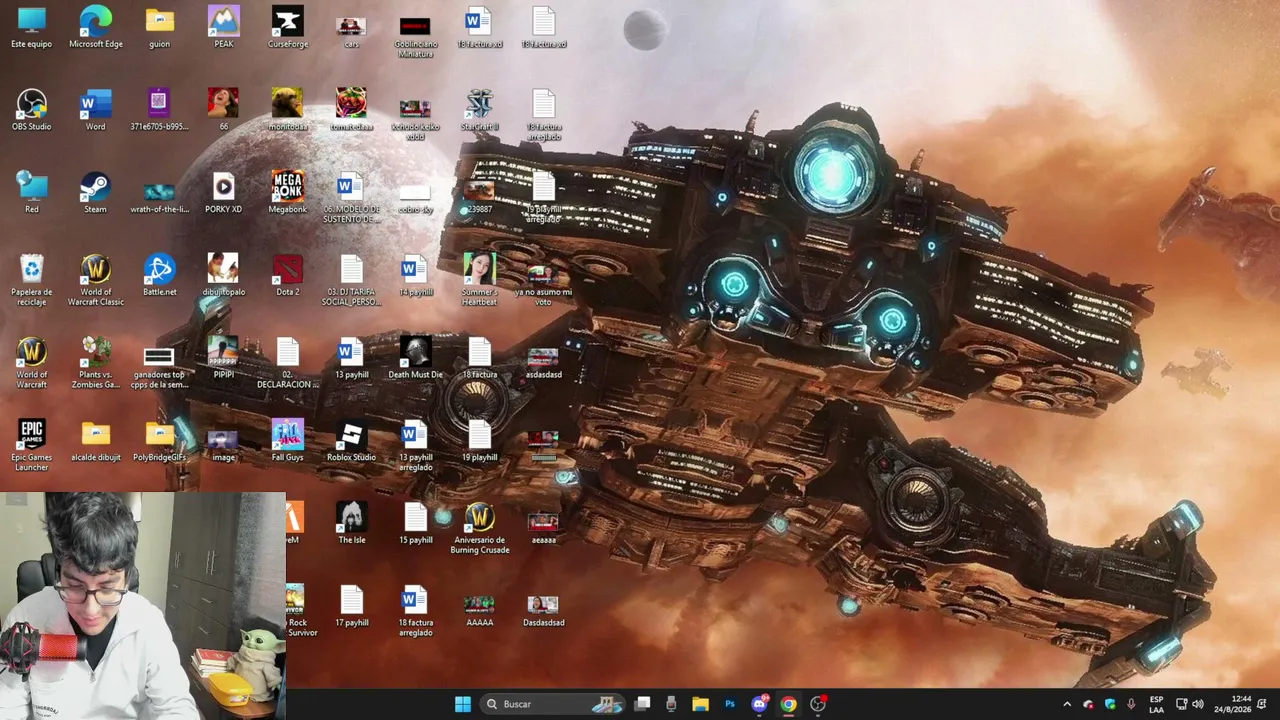The image size is (1280, 720).
Task: Select the Papelera de reciclaje icon
Action: click(x=32, y=280)
